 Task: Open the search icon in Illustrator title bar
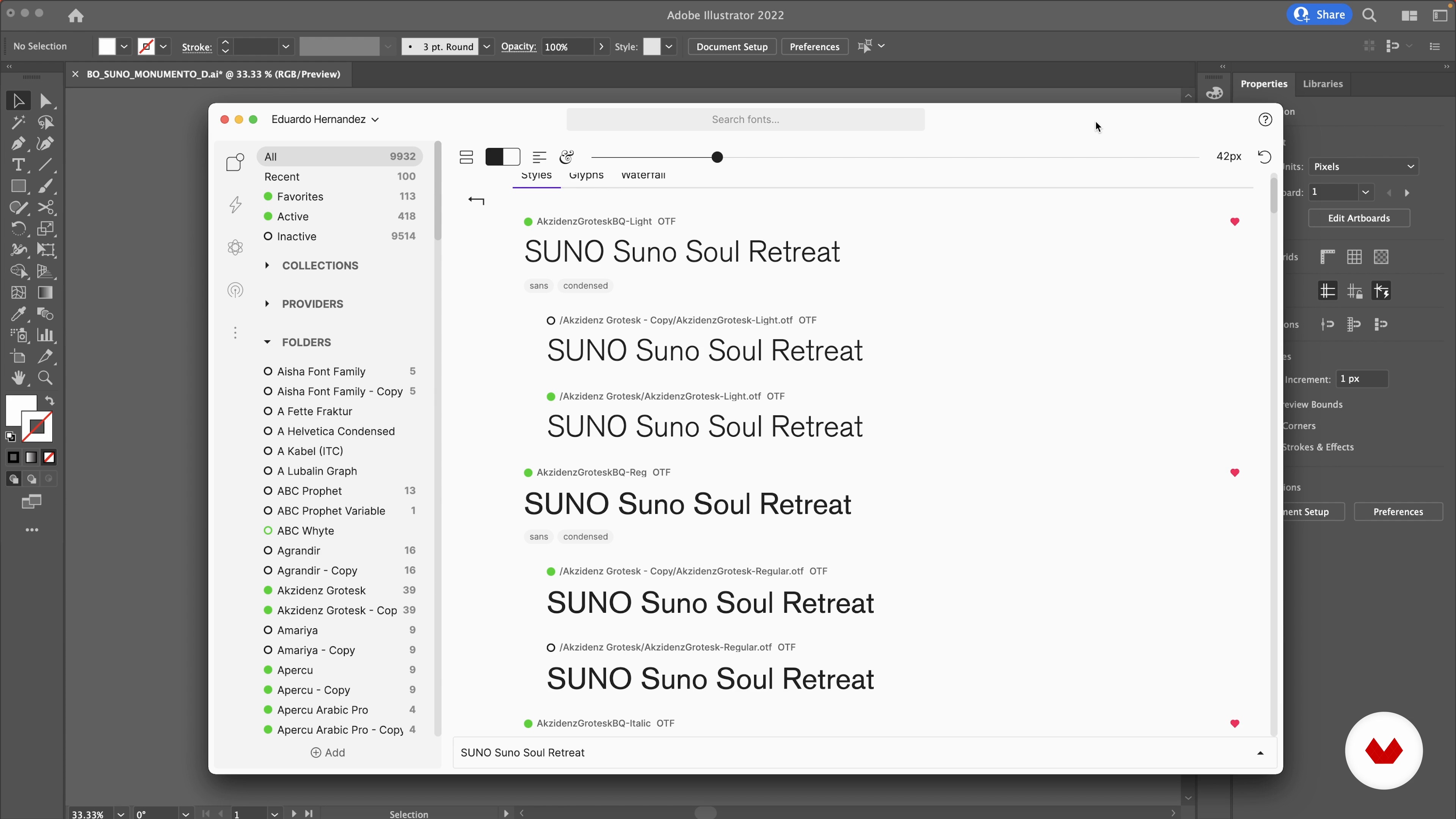click(x=1369, y=15)
